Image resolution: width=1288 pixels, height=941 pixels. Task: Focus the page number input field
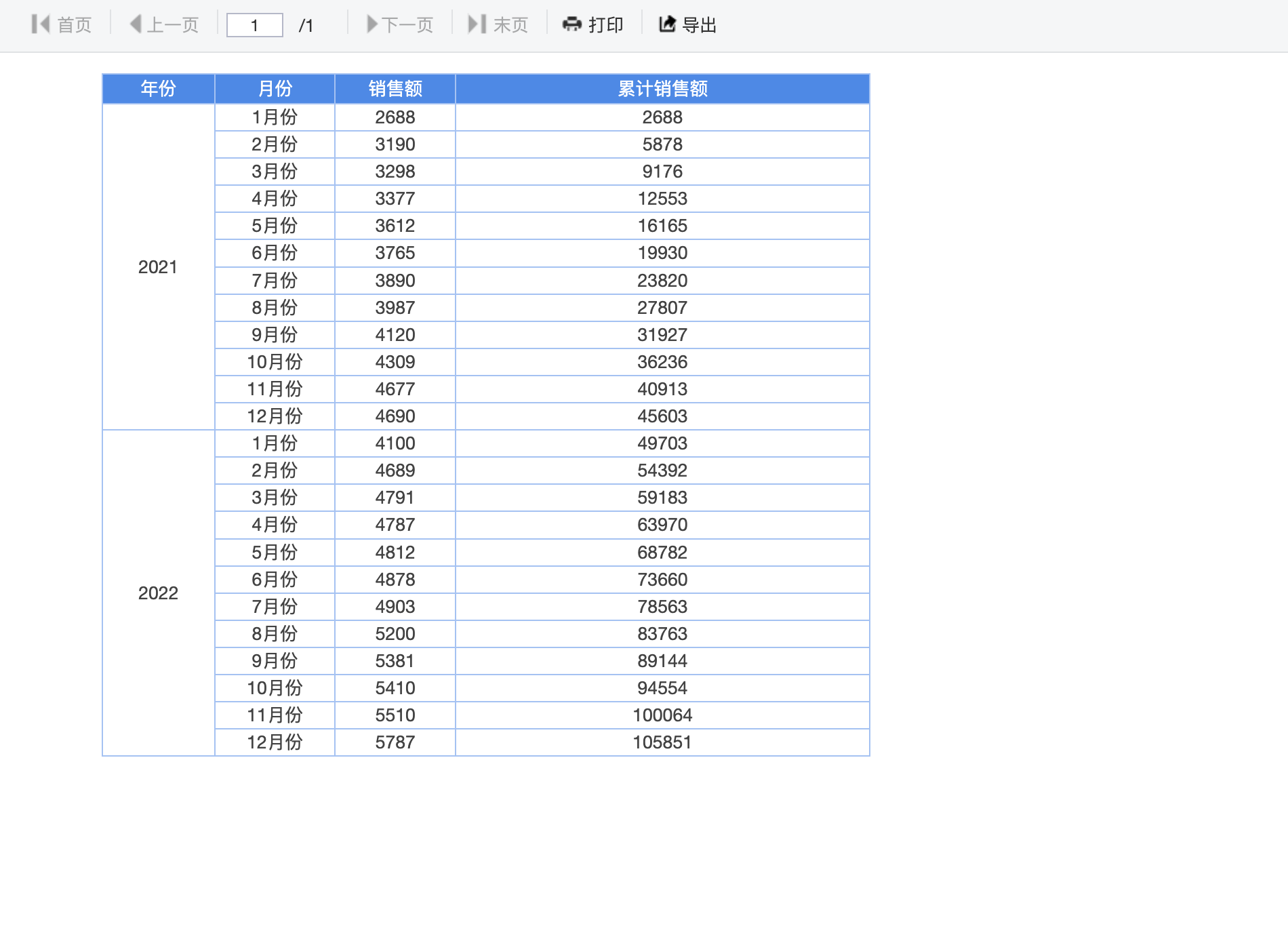(x=254, y=25)
